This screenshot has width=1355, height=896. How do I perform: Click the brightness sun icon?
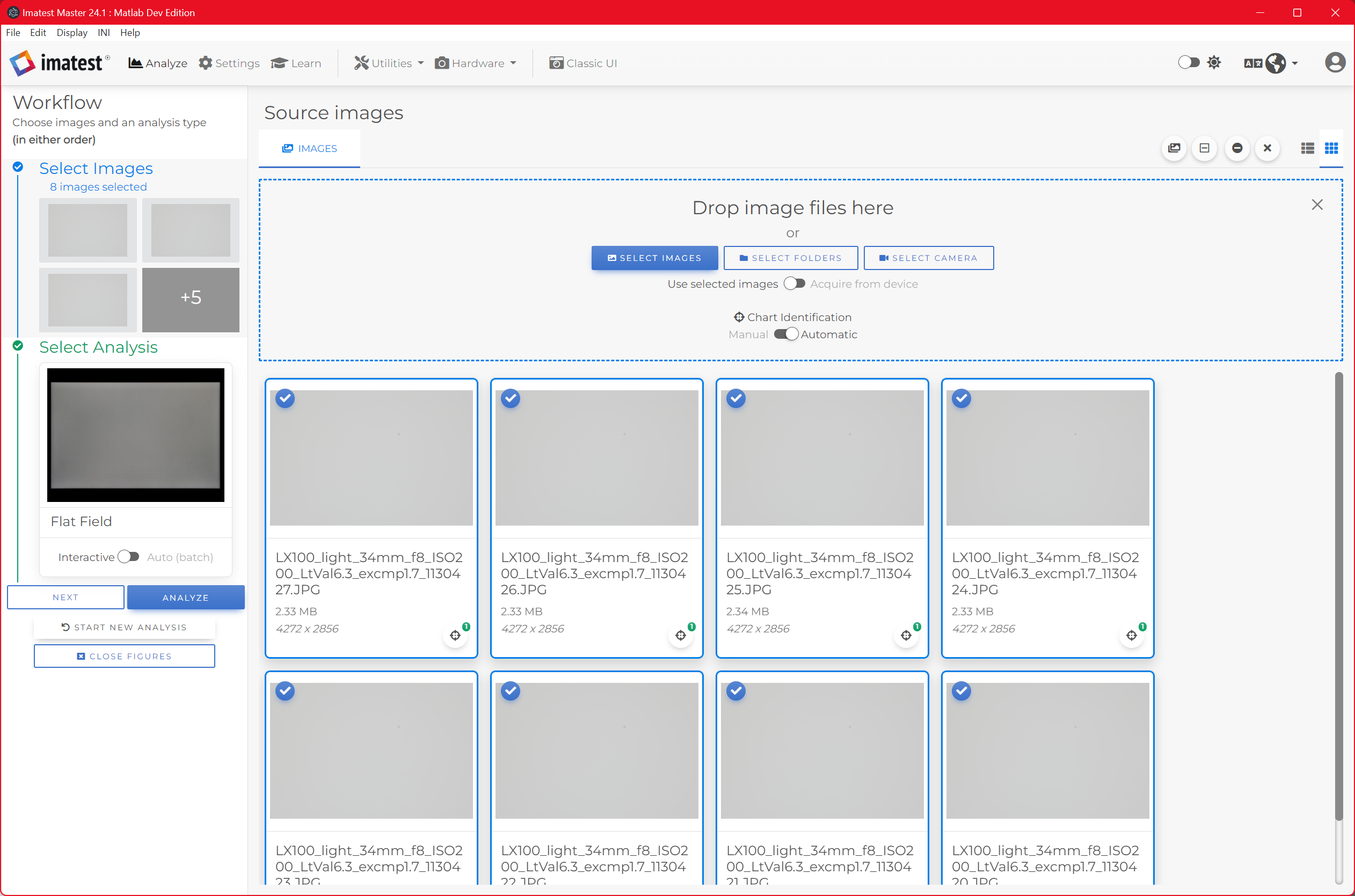1214,62
